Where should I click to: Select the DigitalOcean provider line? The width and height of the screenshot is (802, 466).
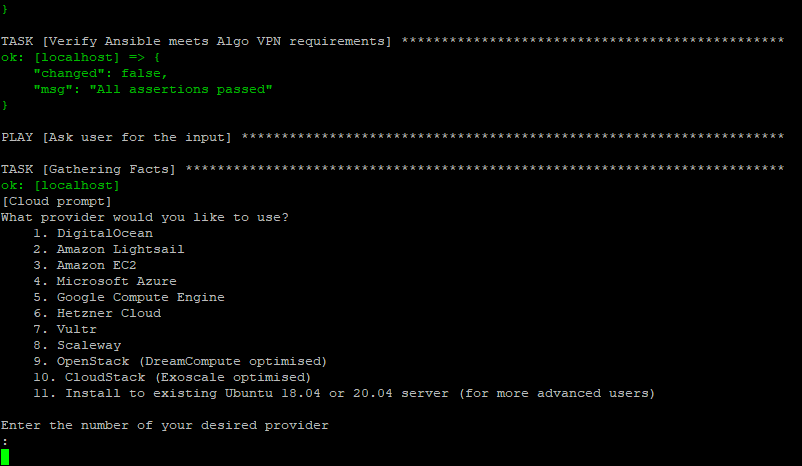(93, 233)
